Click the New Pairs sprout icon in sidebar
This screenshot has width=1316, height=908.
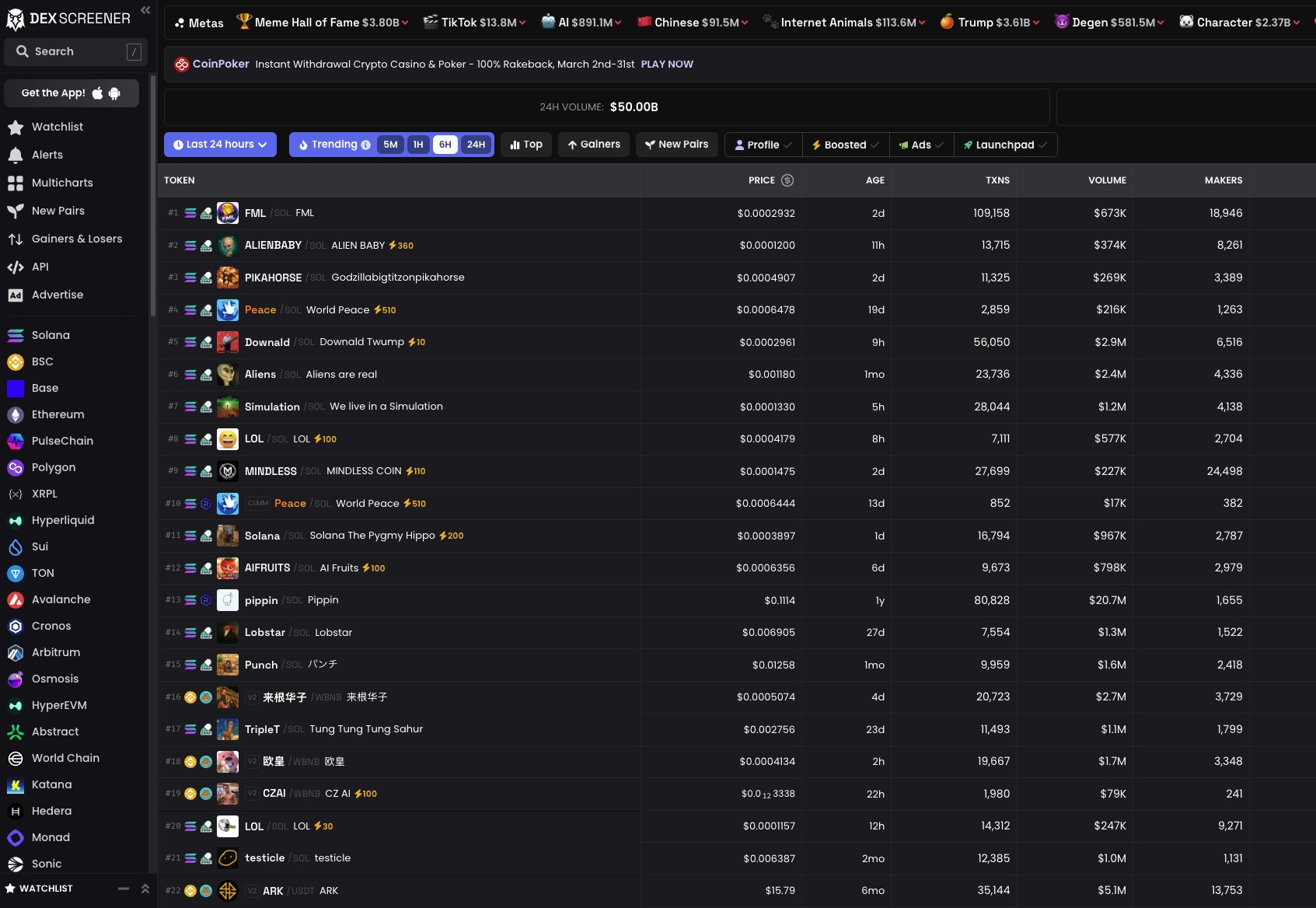[x=16, y=211]
